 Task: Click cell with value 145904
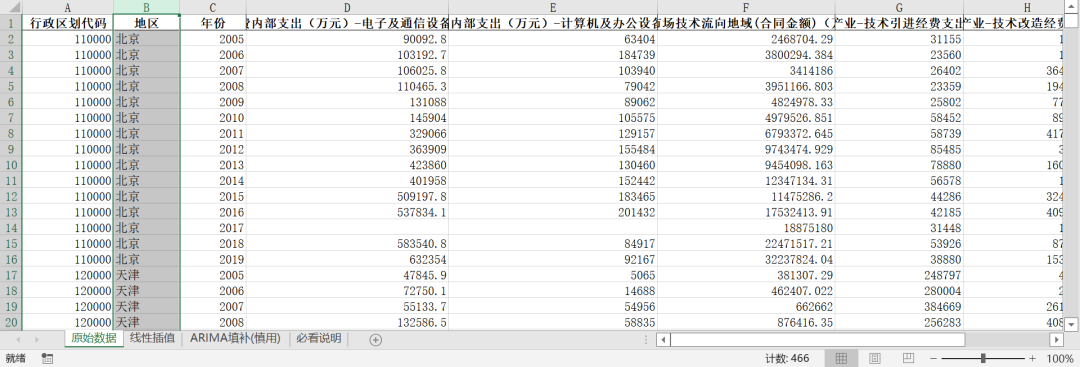[347, 118]
